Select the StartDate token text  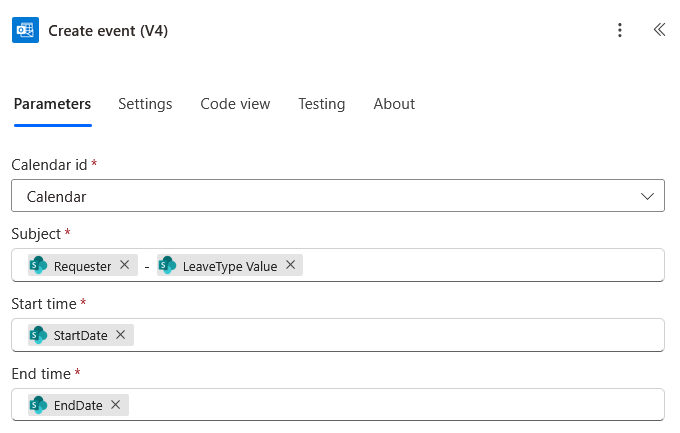(x=81, y=335)
